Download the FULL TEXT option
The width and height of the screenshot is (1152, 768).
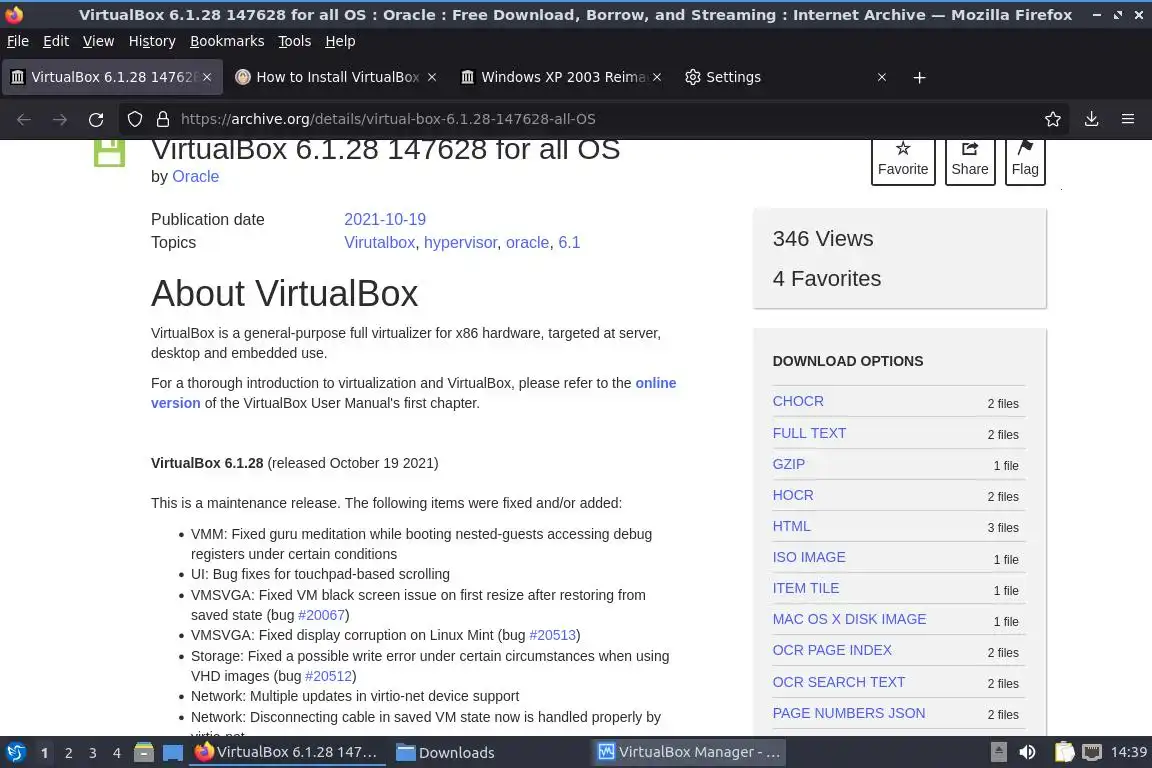tap(809, 433)
